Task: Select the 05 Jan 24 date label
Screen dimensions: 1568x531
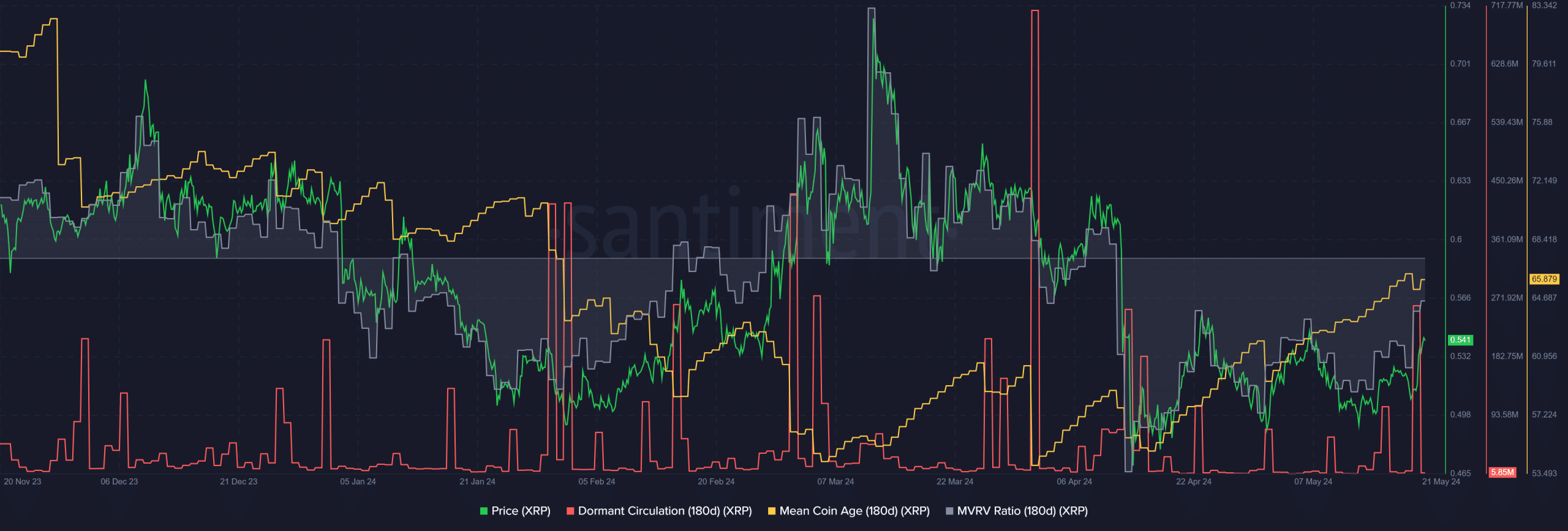Action: tap(358, 481)
